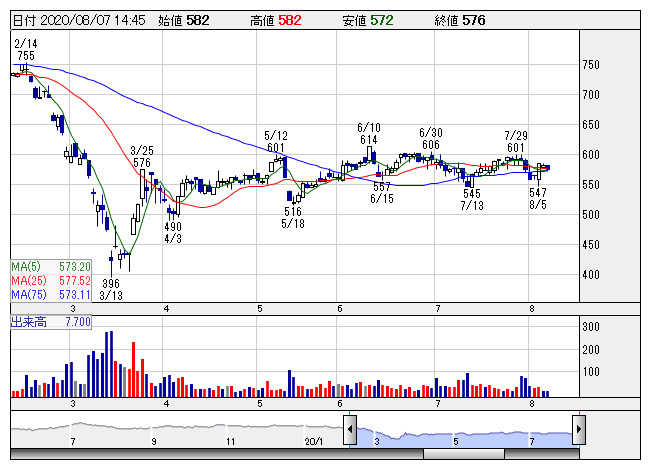
Task: Click the tallest red volume bar in March
Action: [x=133, y=370]
